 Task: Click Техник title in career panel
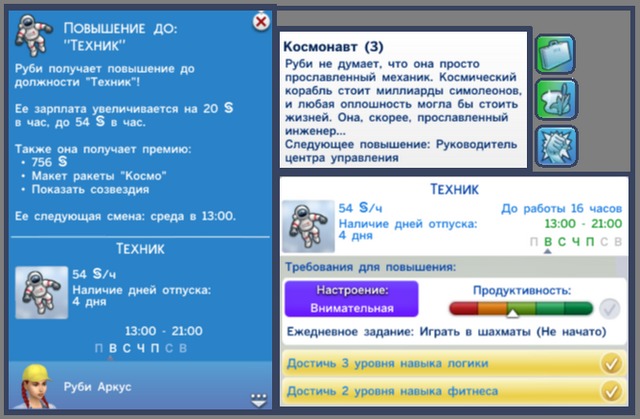[x=454, y=189]
